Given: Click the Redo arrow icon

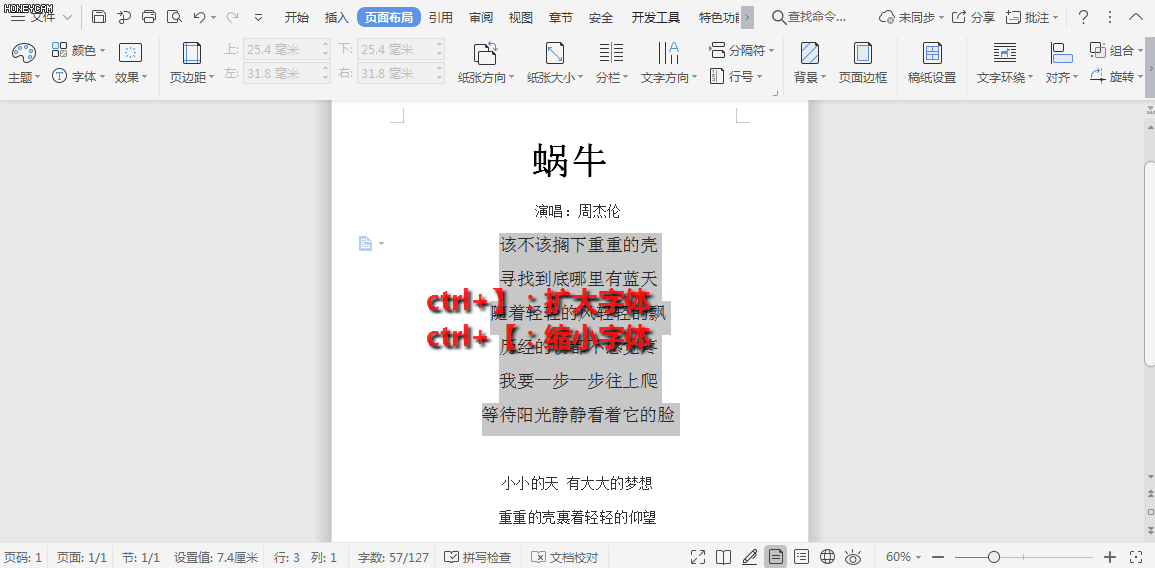Looking at the screenshot, I should click(232, 17).
